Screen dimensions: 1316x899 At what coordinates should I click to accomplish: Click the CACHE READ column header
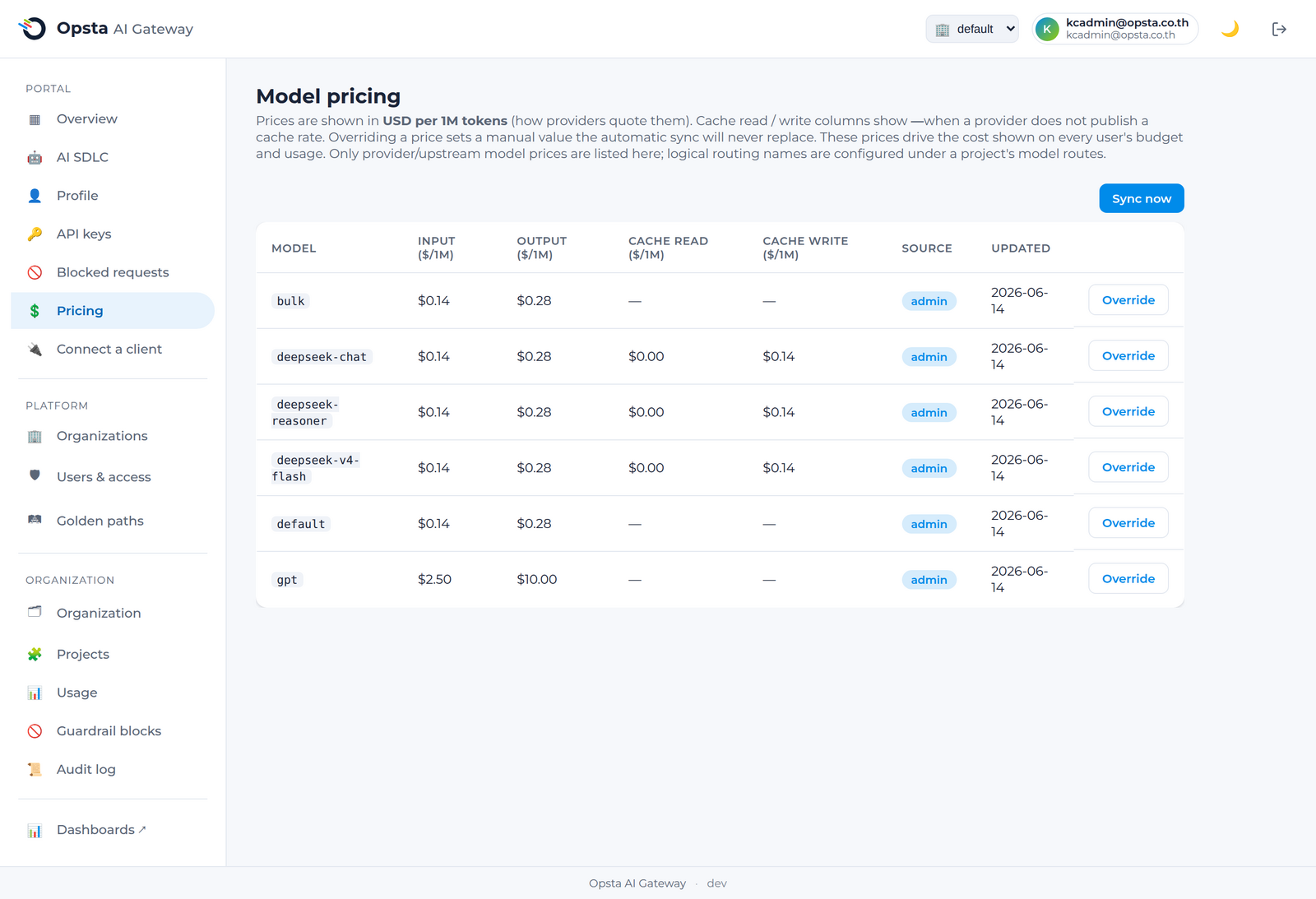pyautogui.click(x=668, y=248)
